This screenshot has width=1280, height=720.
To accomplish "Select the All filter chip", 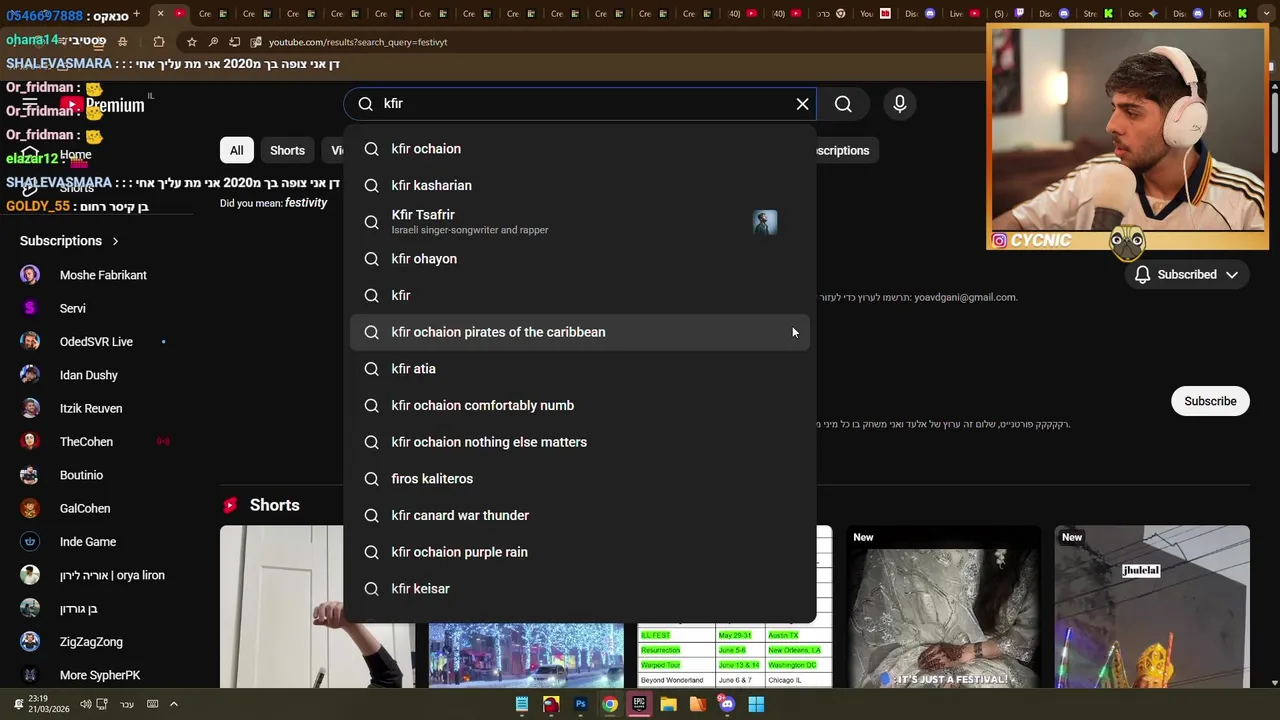I will (236, 150).
